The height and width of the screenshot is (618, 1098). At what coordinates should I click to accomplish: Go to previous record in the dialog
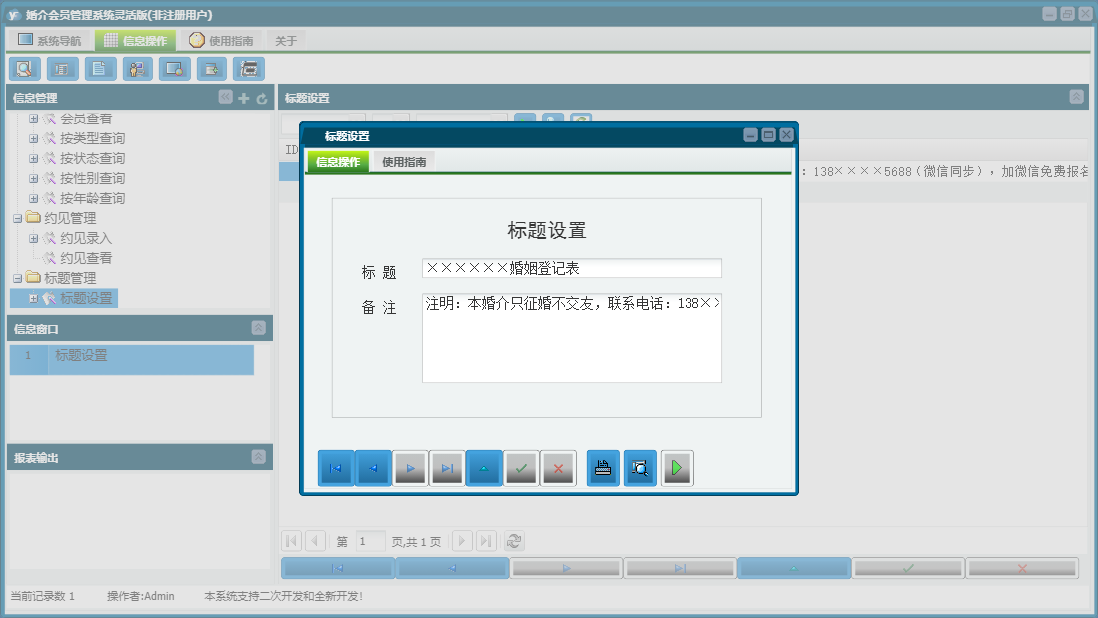(372, 467)
